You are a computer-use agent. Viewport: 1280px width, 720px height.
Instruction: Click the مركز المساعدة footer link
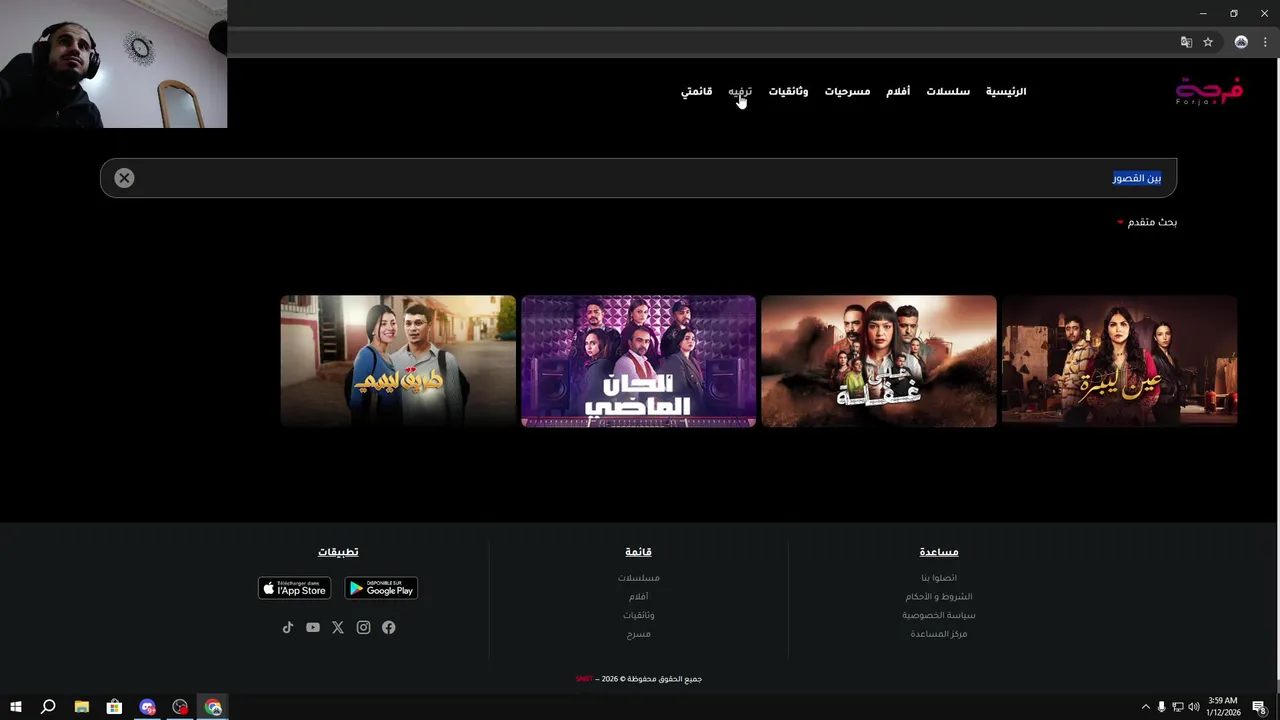click(x=939, y=634)
